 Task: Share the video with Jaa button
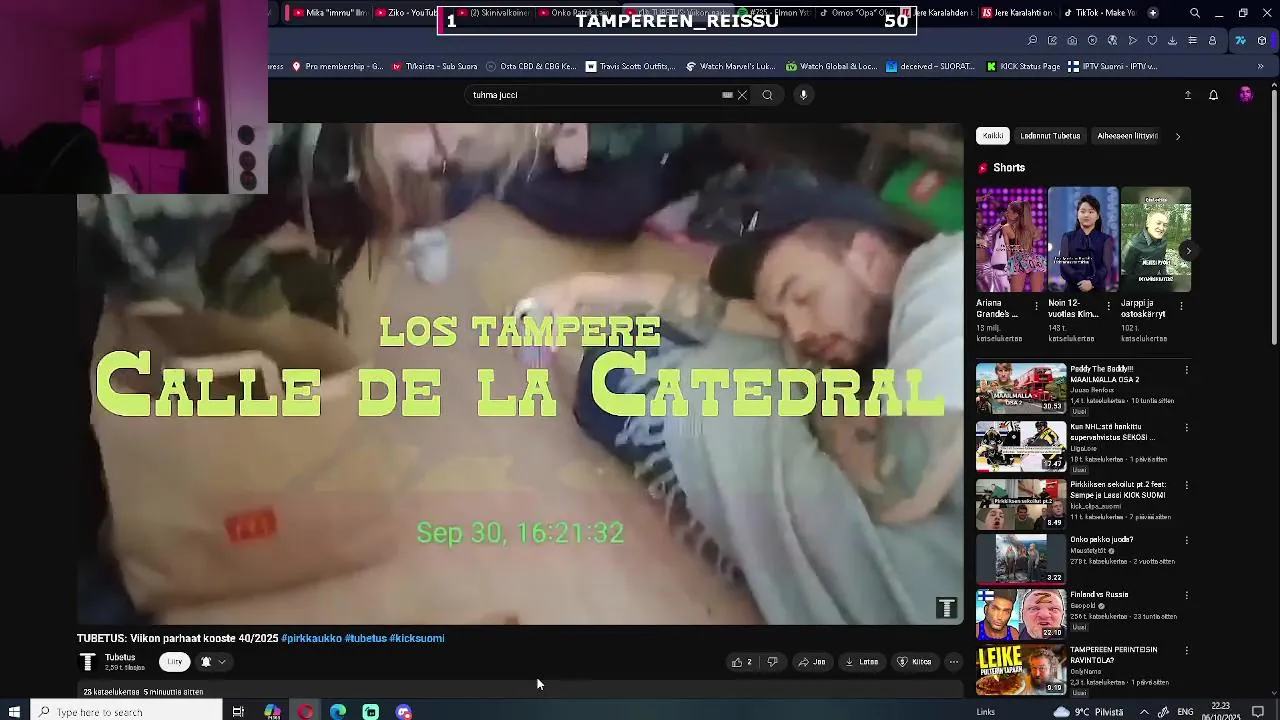(x=812, y=662)
